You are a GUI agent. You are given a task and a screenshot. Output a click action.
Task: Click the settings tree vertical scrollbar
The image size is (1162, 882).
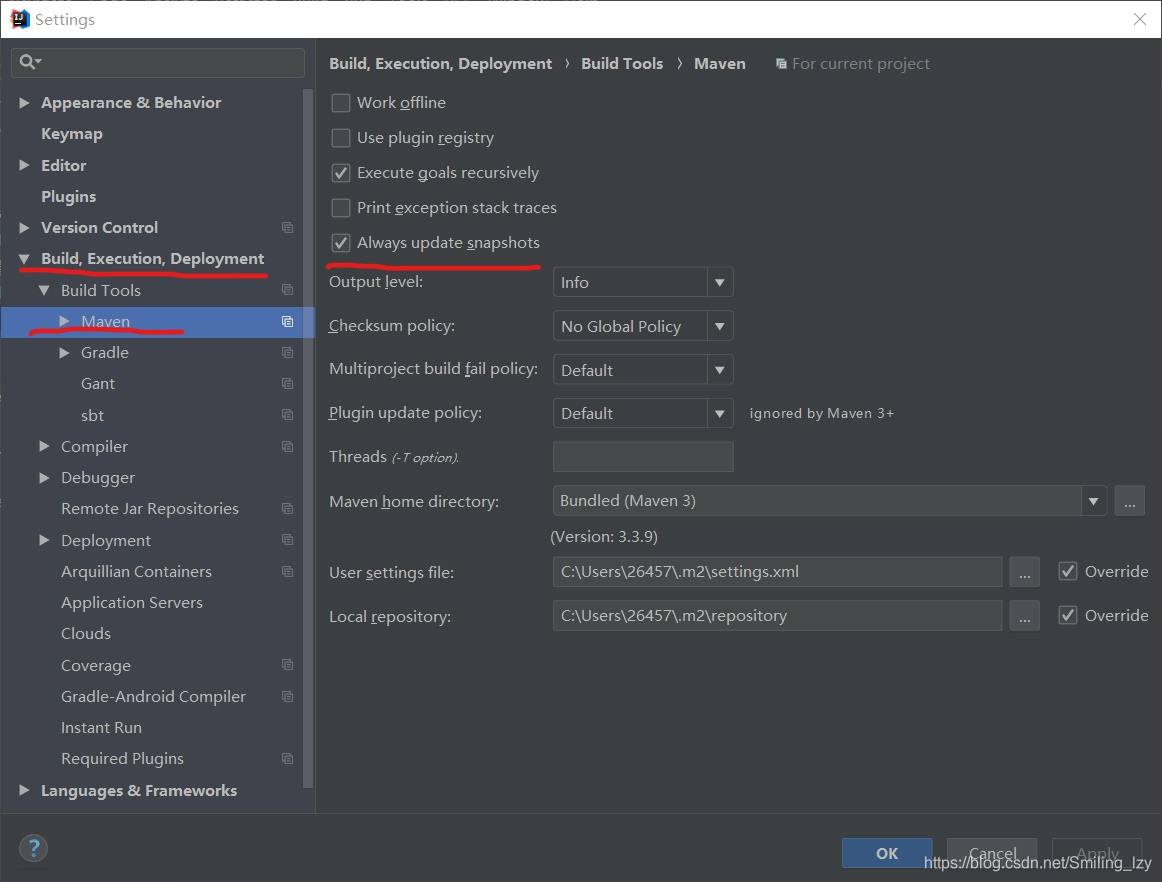tap(308, 438)
